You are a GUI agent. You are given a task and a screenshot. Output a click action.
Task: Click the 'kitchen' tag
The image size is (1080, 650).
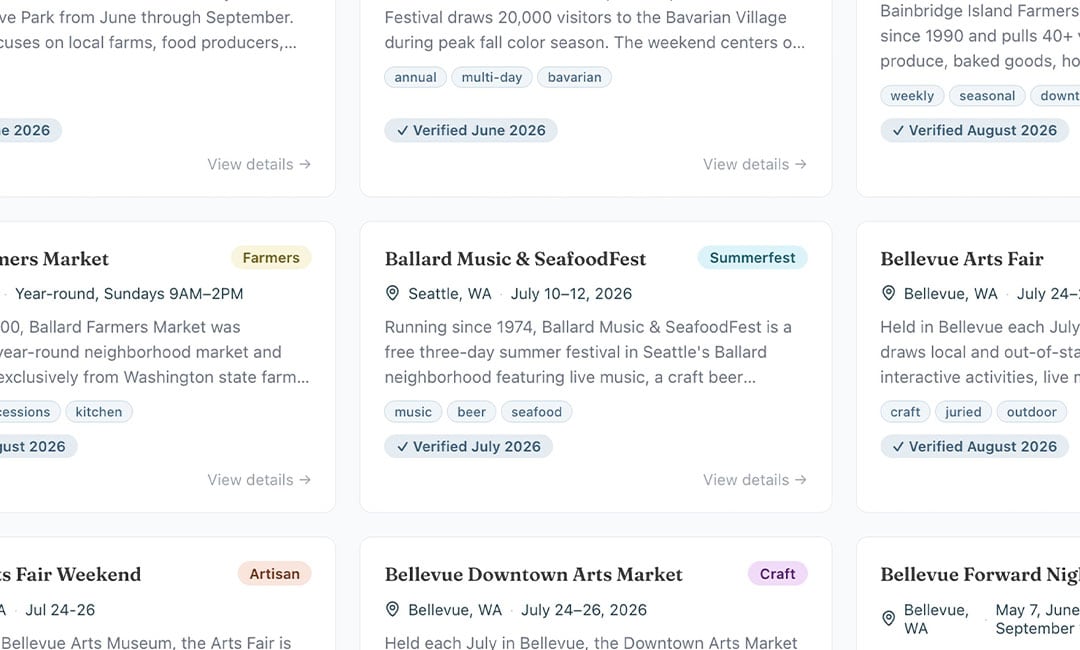pos(98,412)
